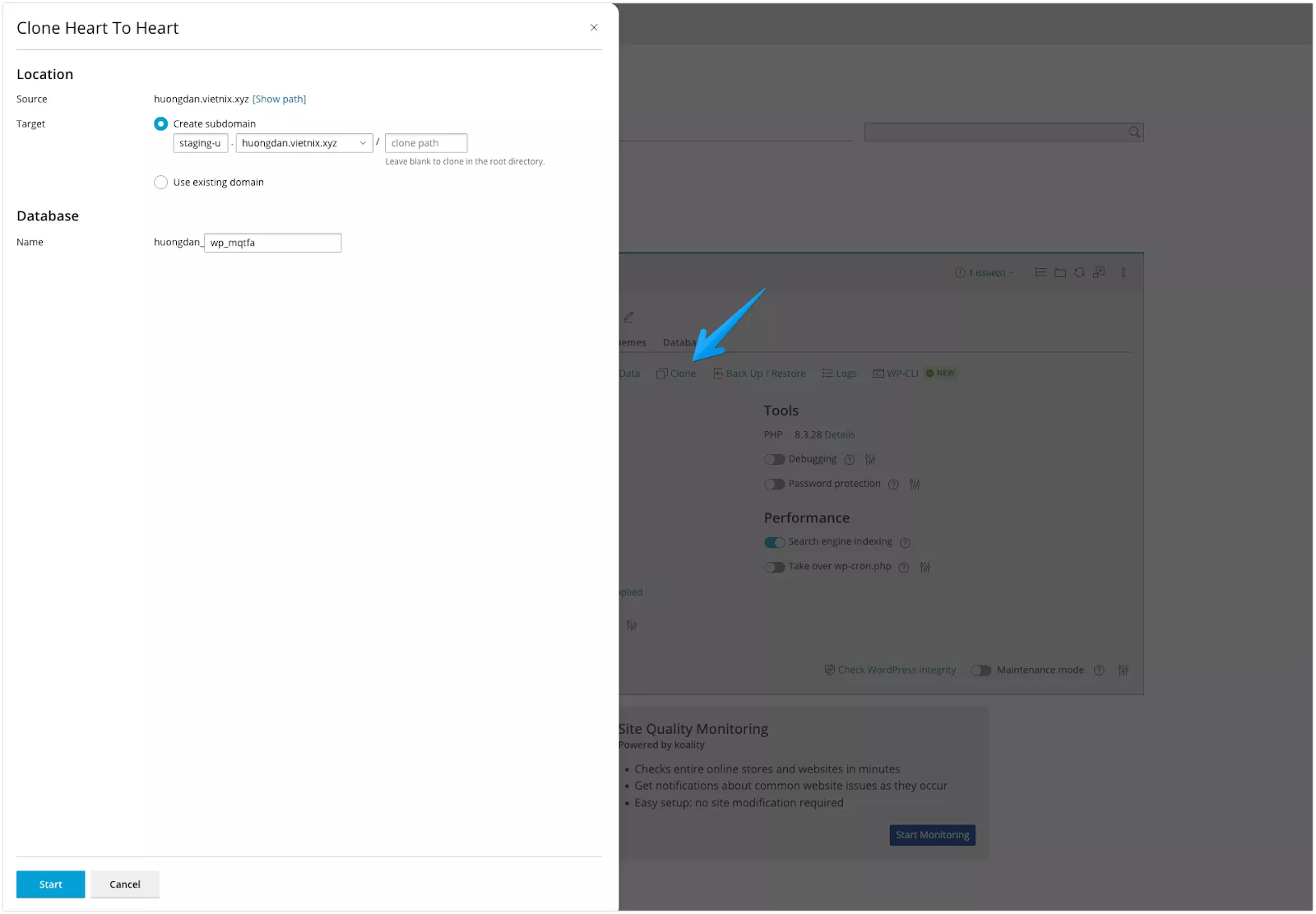
Task: Click the clone path input field
Action: click(426, 142)
